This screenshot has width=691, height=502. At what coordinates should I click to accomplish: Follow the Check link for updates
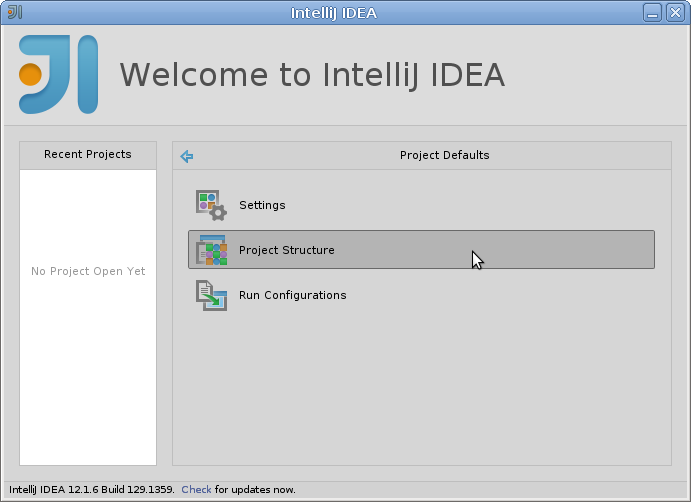(196, 490)
